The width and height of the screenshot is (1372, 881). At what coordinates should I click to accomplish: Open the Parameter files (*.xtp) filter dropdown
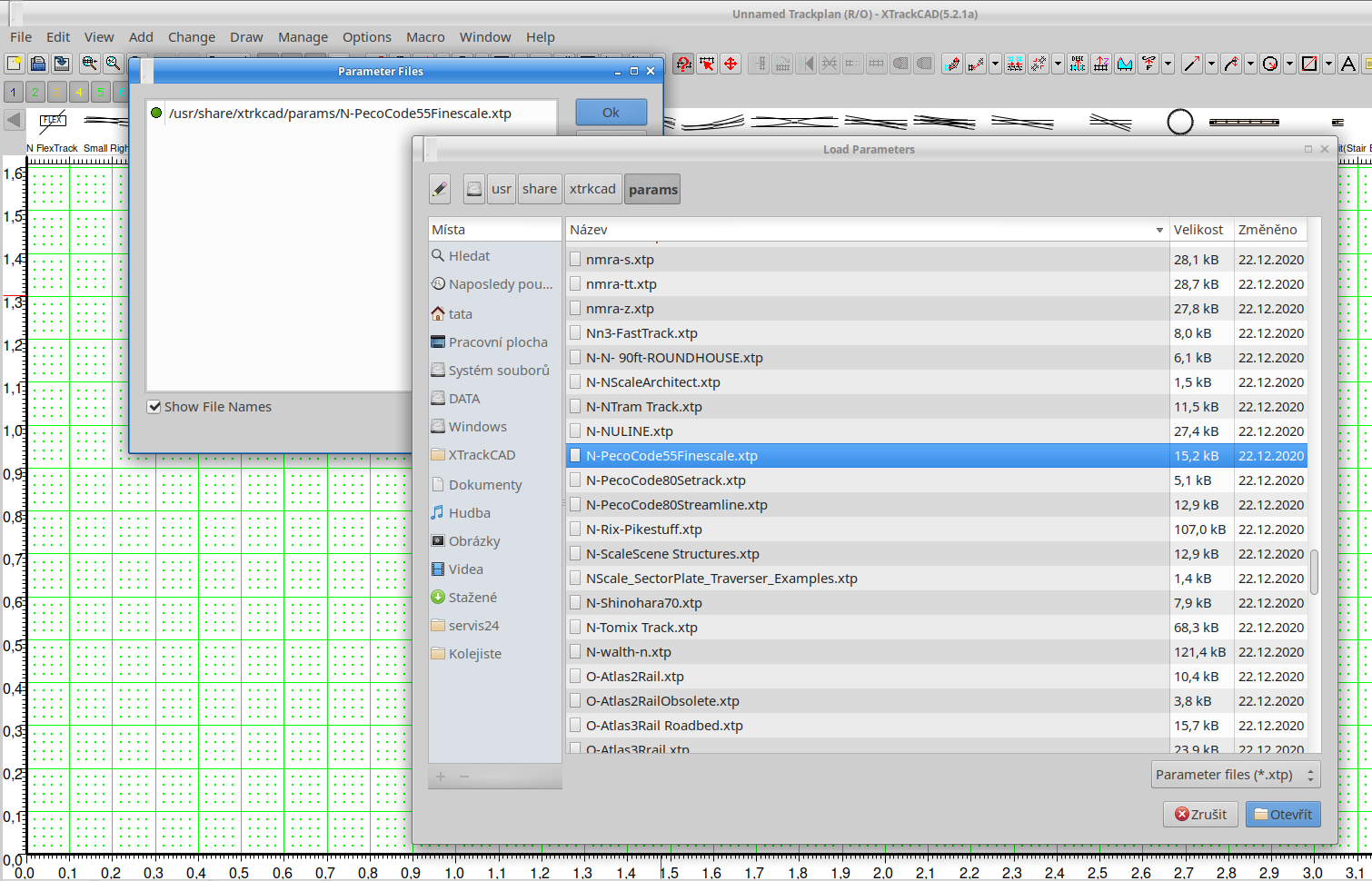(x=1235, y=775)
